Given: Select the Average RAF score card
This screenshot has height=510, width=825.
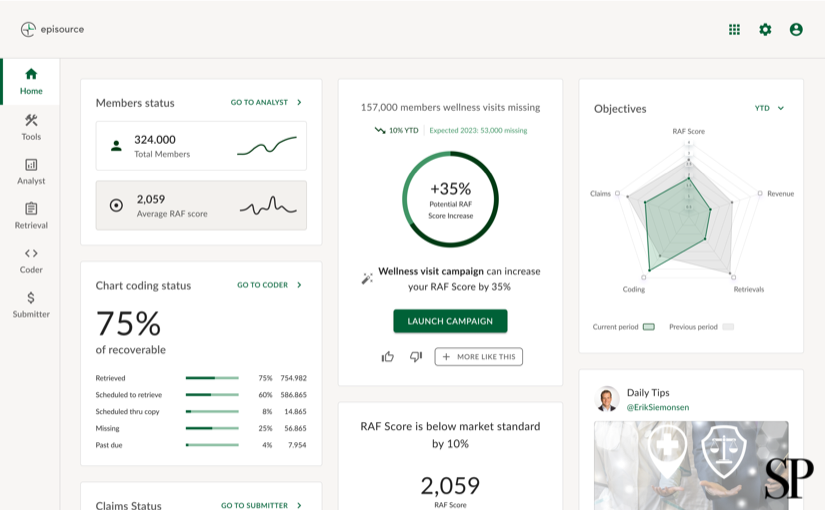Looking at the screenshot, I should [x=201, y=205].
